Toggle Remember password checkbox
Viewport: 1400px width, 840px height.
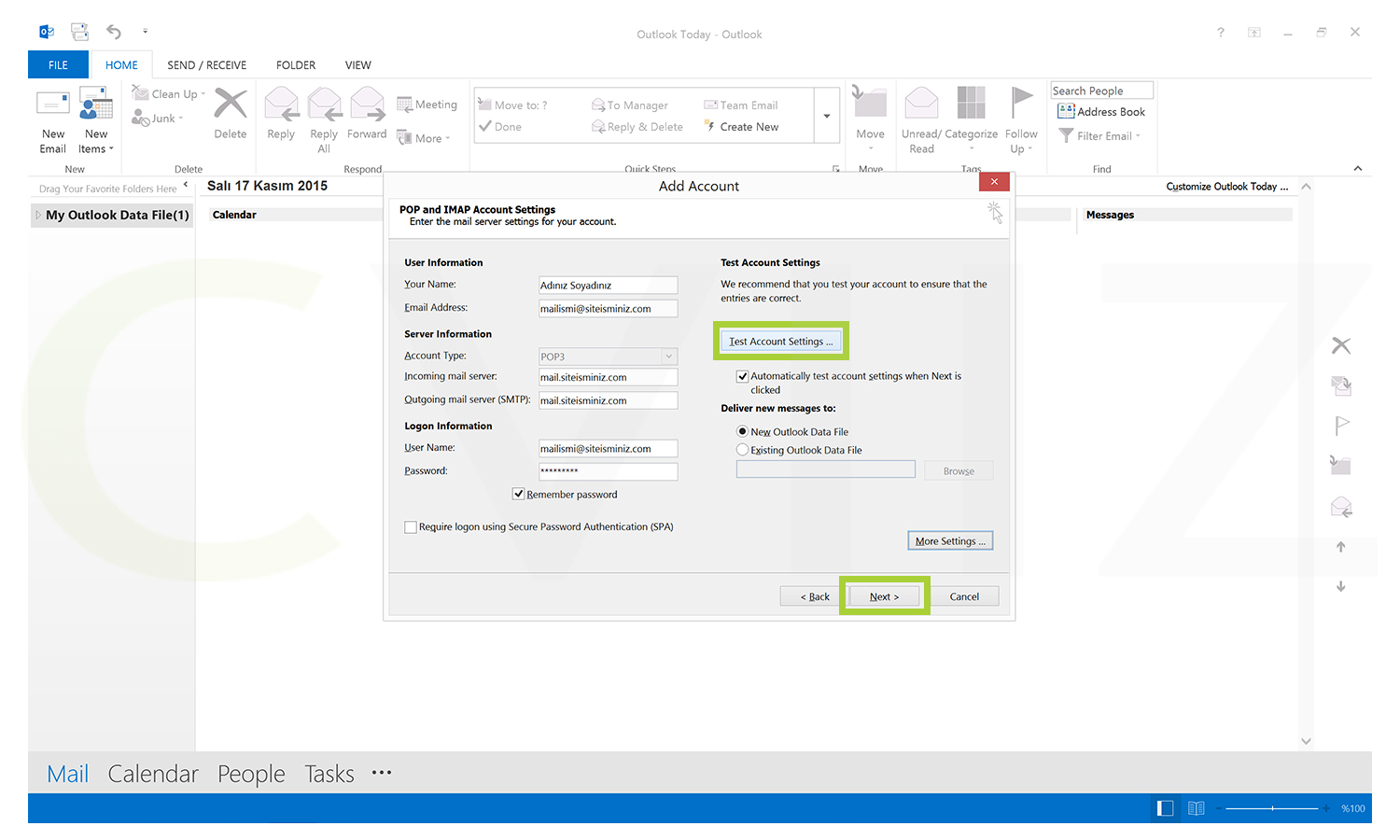pos(518,494)
